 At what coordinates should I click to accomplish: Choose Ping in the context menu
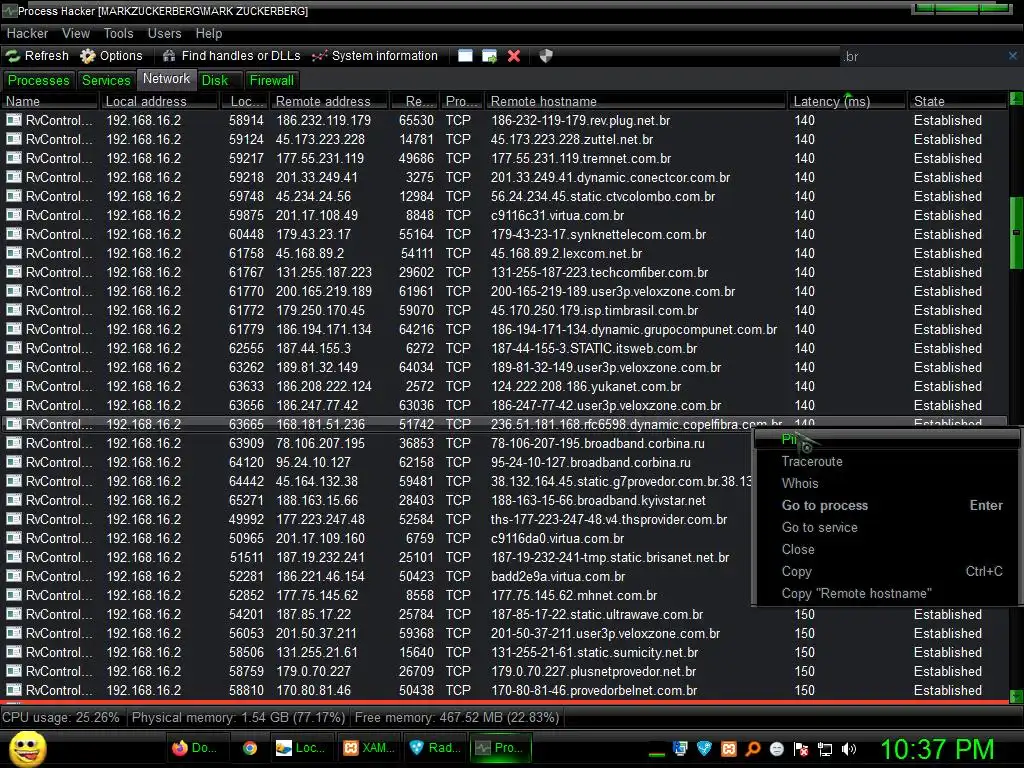pyautogui.click(x=887, y=440)
